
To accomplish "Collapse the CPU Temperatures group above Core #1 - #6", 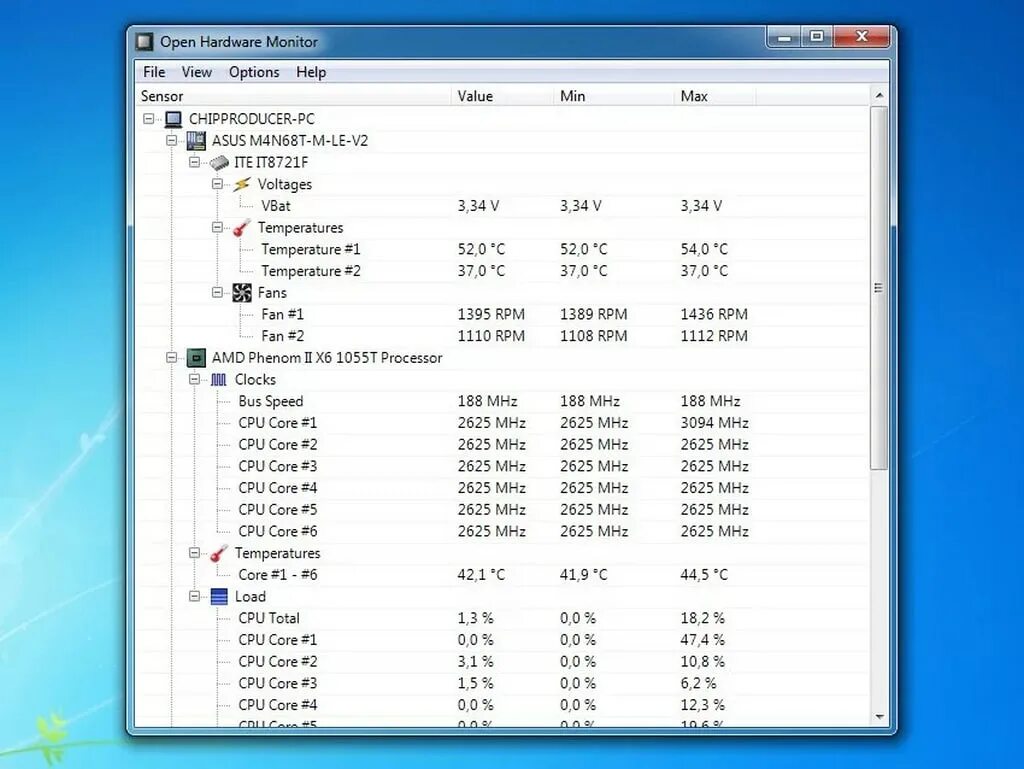I will point(195,553).
